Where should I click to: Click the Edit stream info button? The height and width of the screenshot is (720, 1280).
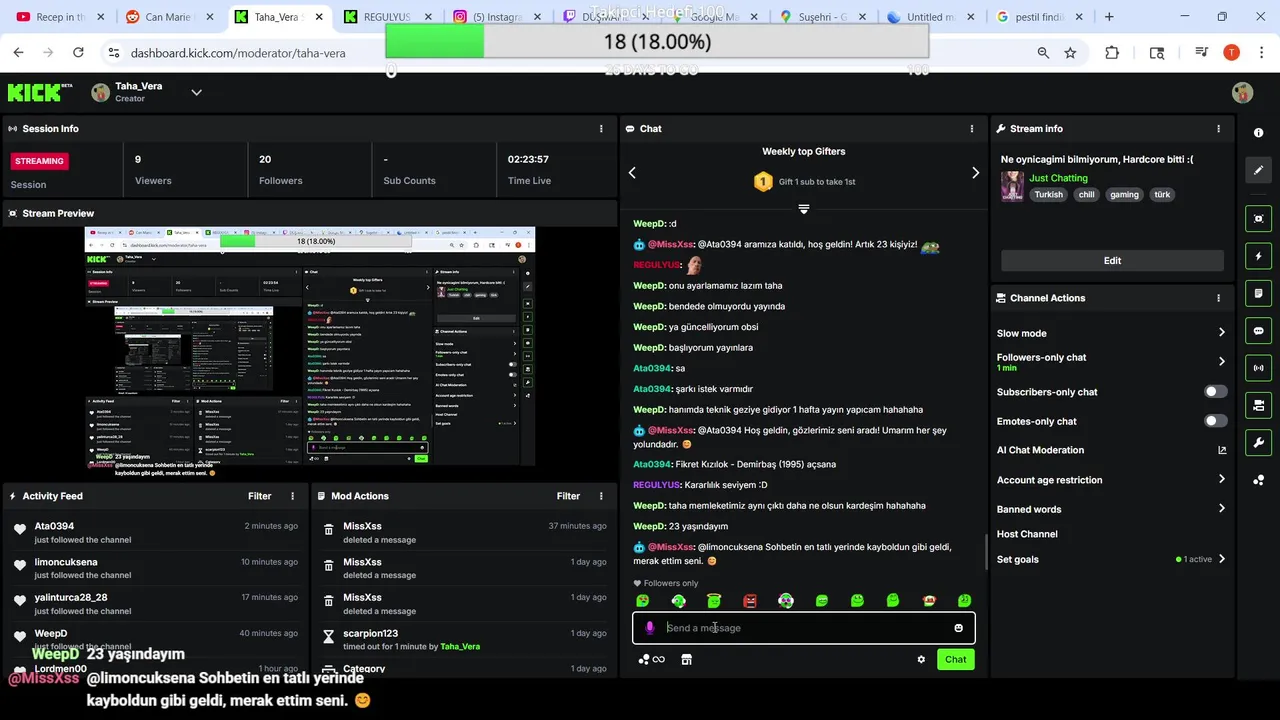[x=1112, y=260]
